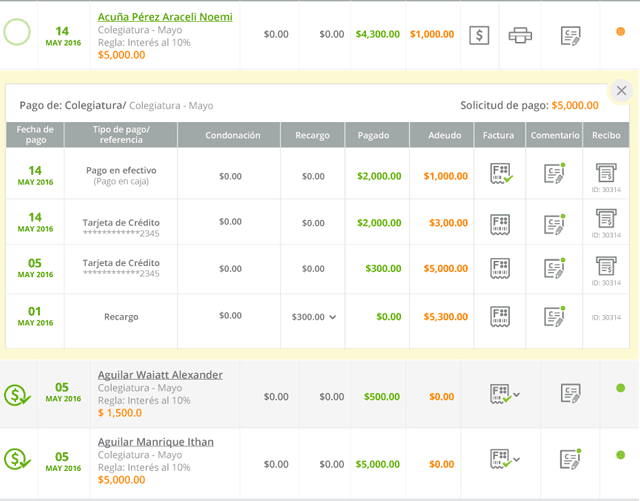The width and height of the screenshot is (640, 501).
Task: Open comment icon for 05 MAY $300.00 payment
Action: tap(555, 268)
